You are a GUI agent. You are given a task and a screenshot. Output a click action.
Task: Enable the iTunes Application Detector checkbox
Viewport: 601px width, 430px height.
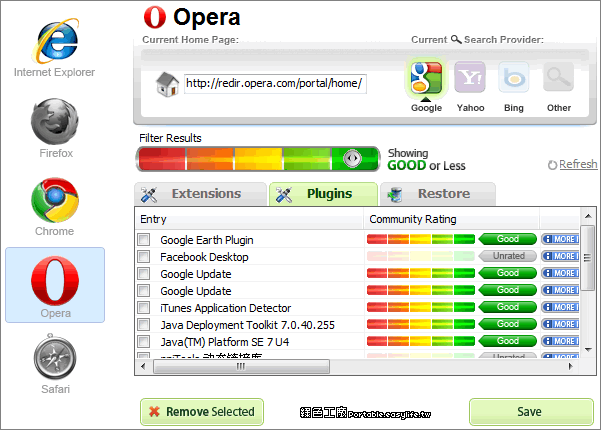[144, 308]
